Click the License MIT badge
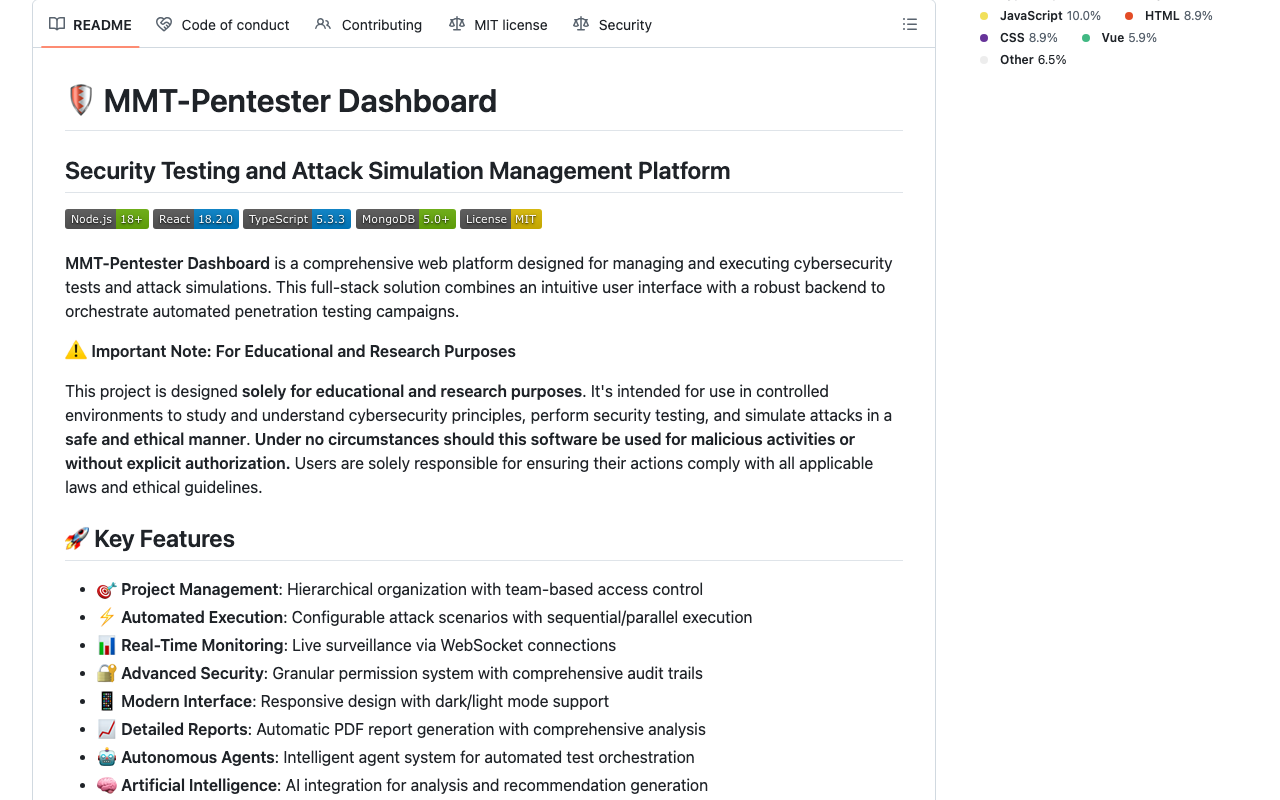Image resolution: width=1280 pixels, height=800 pixels. click(x=501, y=219)
